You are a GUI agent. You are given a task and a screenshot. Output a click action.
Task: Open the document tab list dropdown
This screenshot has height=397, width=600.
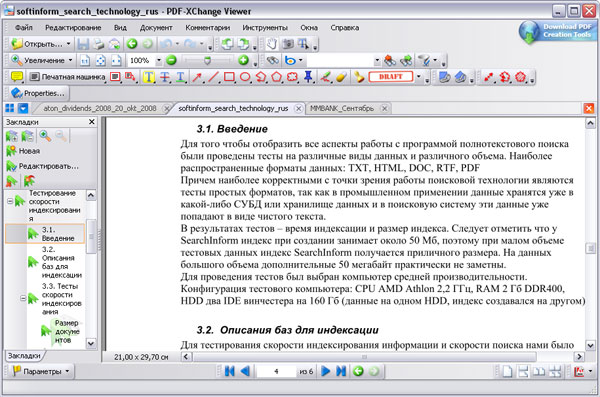coord(23,108)
